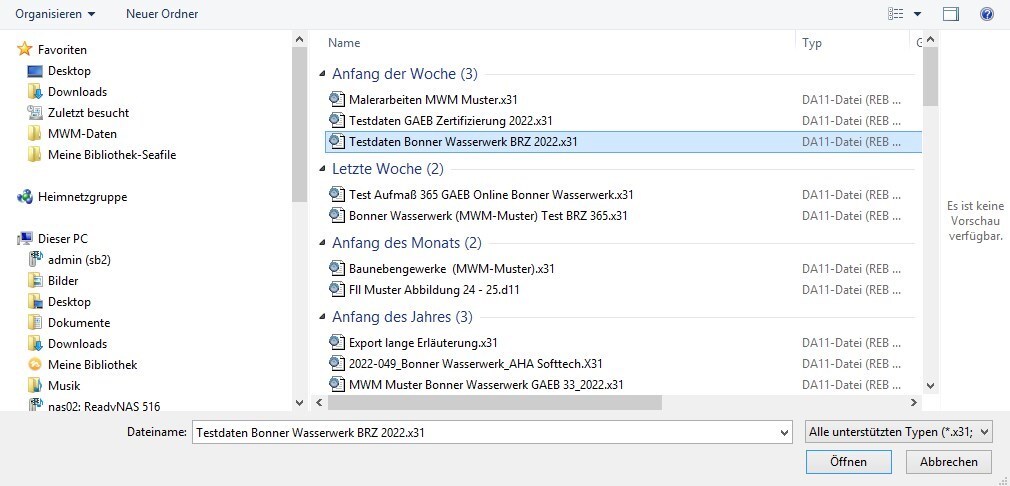Image resolution: width=1010 pixels, height=486 pixels.
Task: Collapse the Letzte Woche group
Action: click(322, 169)
